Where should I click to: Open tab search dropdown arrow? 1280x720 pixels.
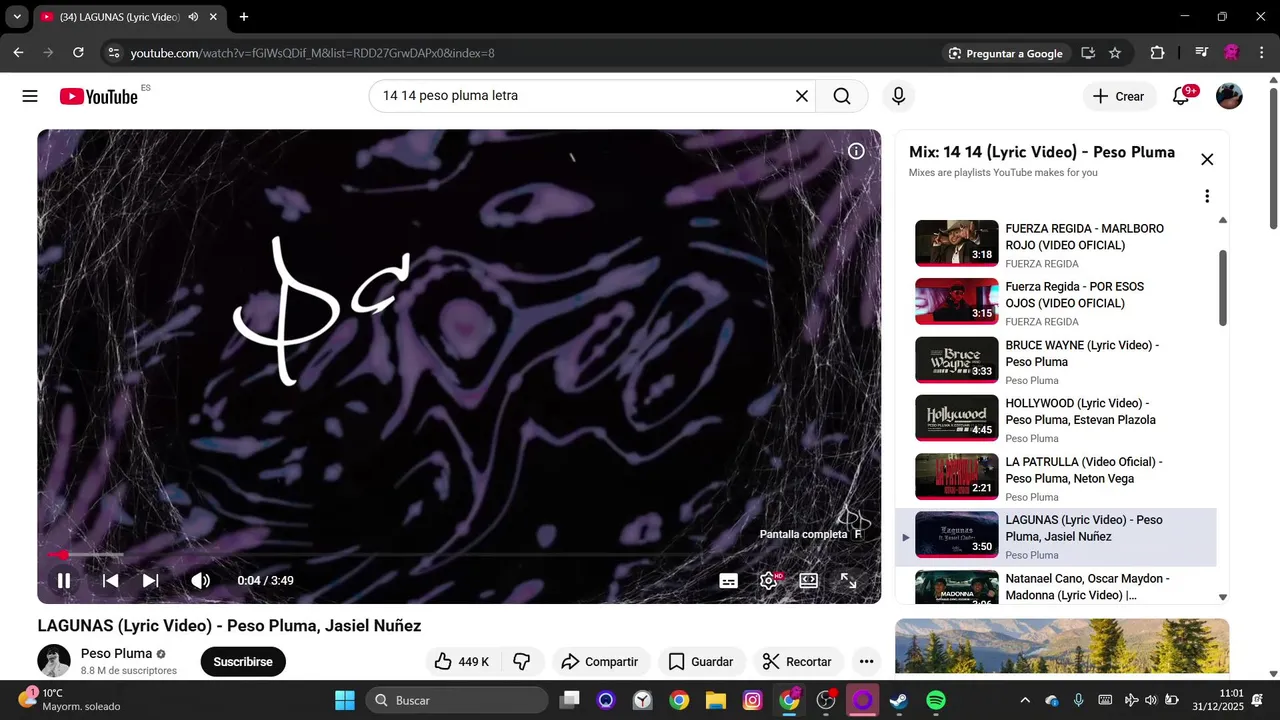pyautogui.click(x=17, y=17)
